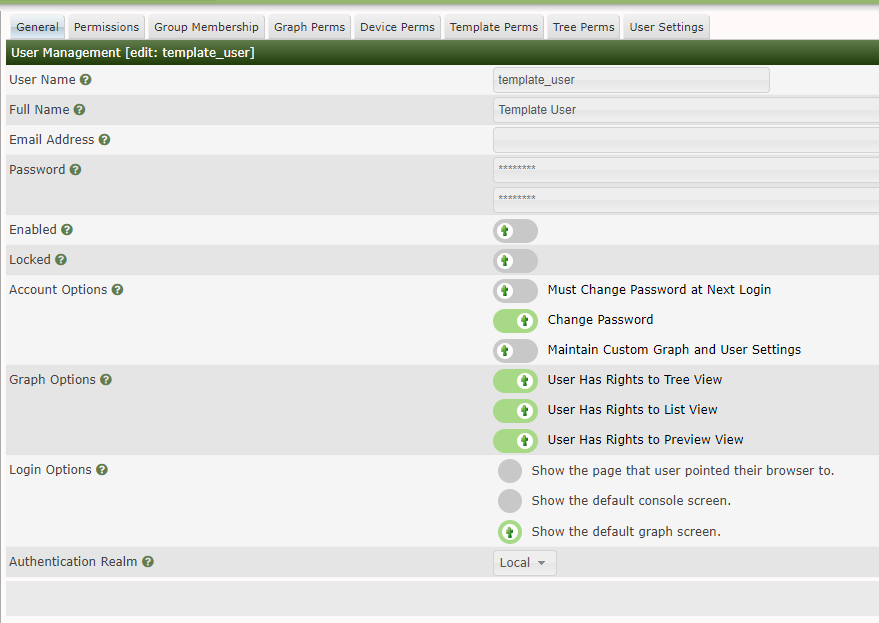Open help for Email Address

[105, 139]
